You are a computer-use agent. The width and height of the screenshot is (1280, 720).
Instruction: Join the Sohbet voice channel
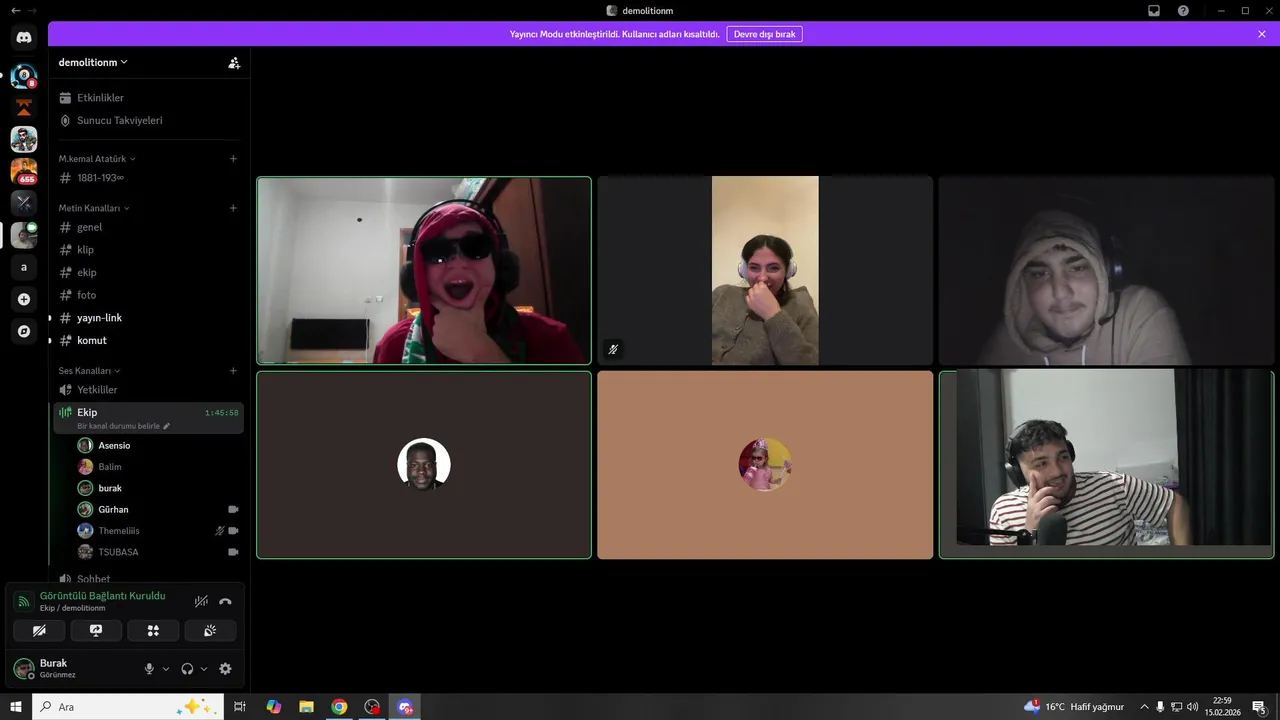click(148, 578)
